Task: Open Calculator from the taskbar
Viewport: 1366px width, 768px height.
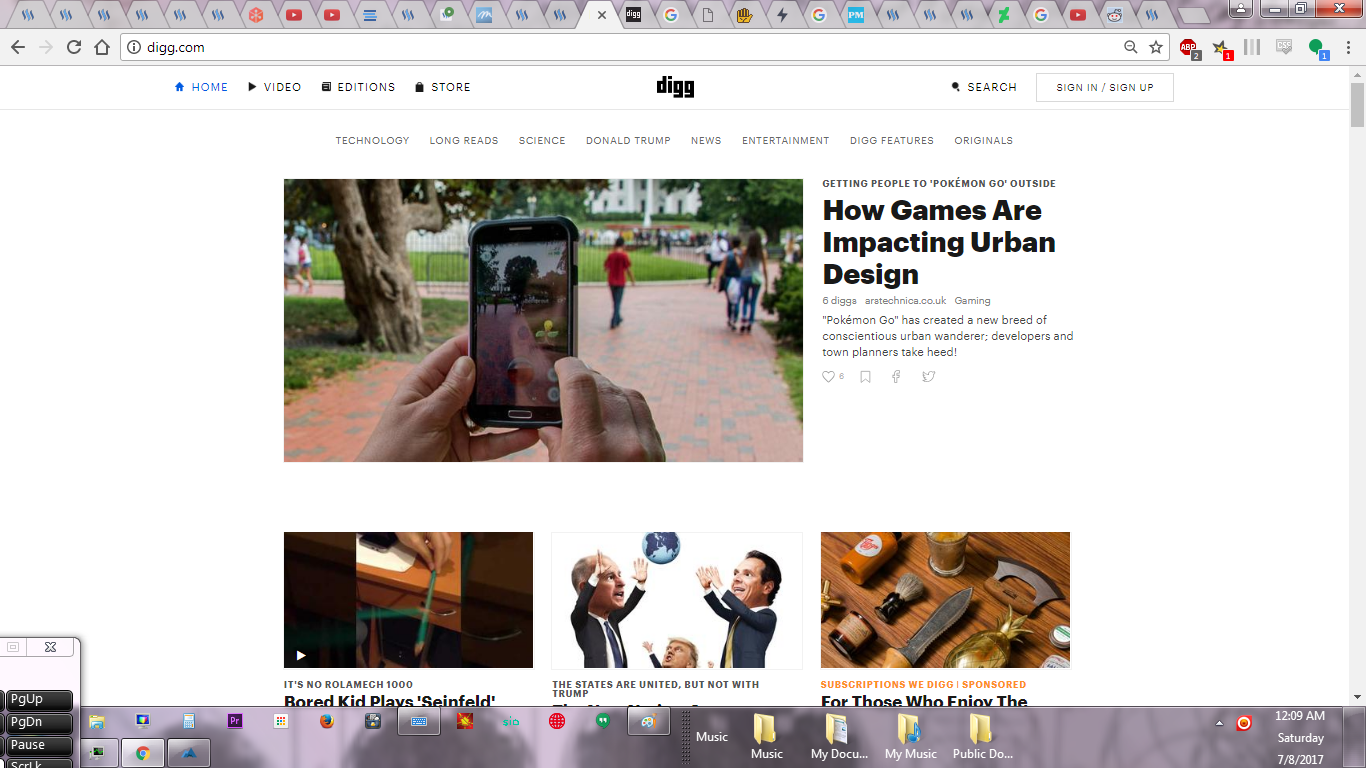Action: [189, 721]
